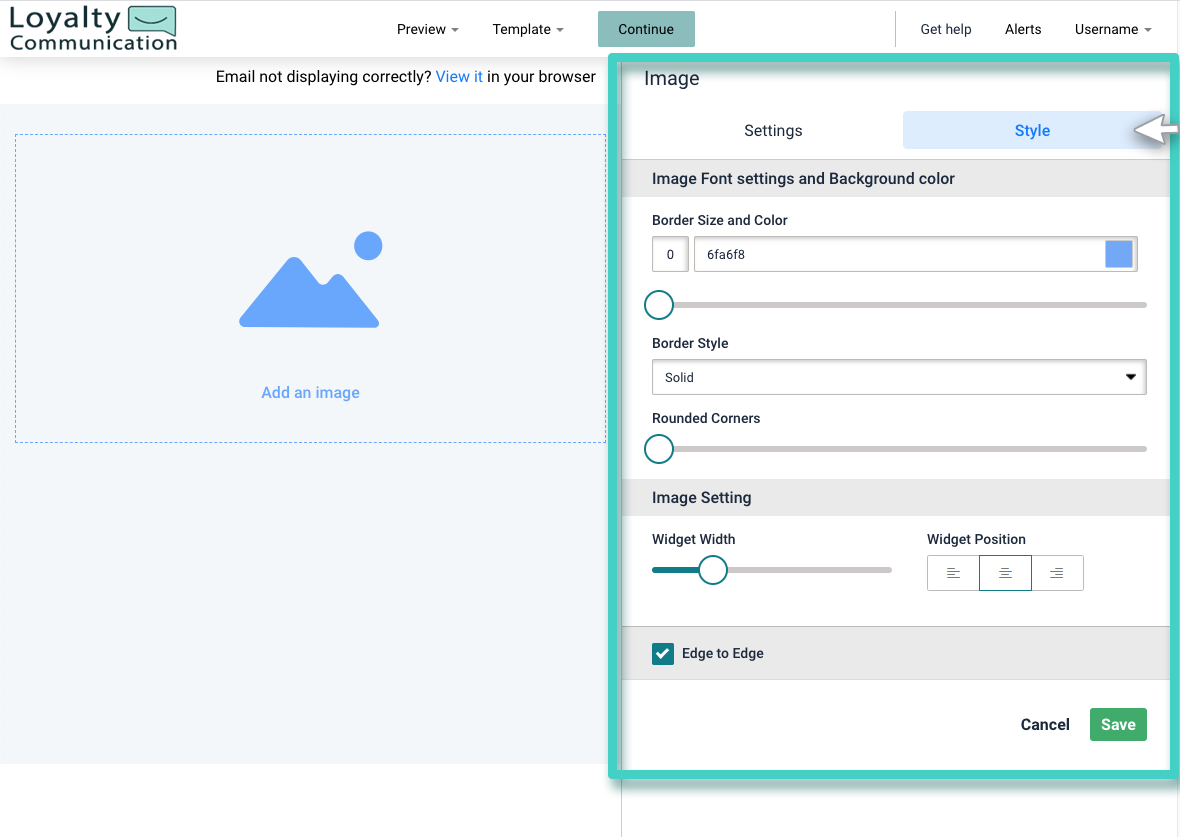Select right widget position alignment
The width and height of the screenshot is (1180, 837).
1057,572
